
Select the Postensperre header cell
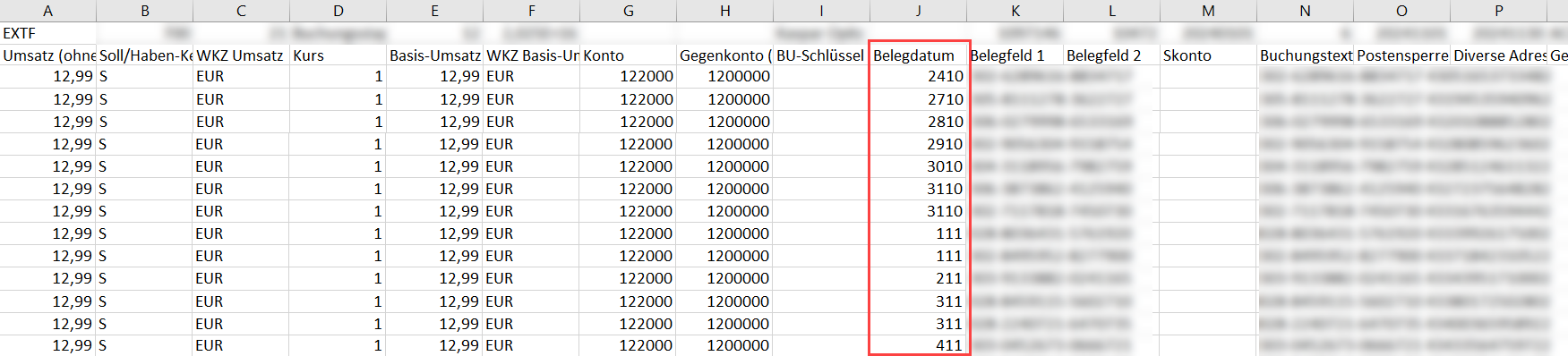[x=1401, y=55]
